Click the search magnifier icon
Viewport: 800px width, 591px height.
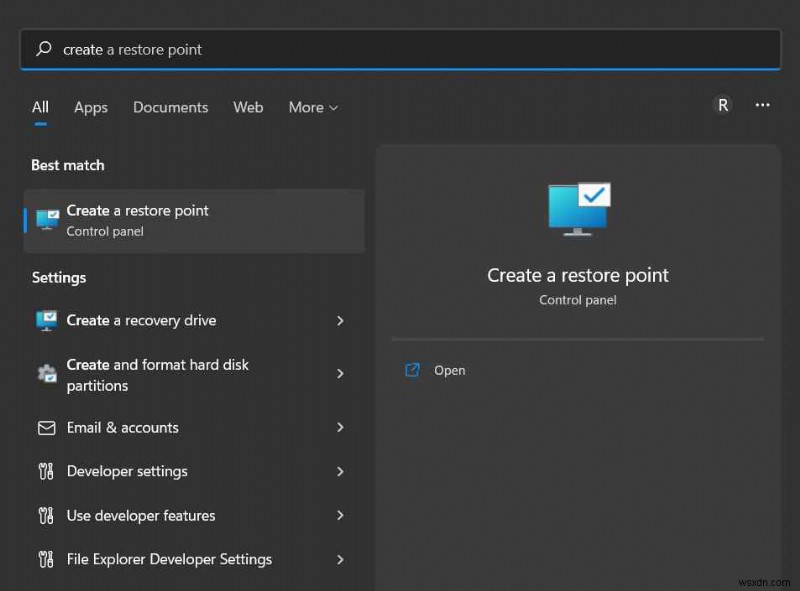coord(41,48)
